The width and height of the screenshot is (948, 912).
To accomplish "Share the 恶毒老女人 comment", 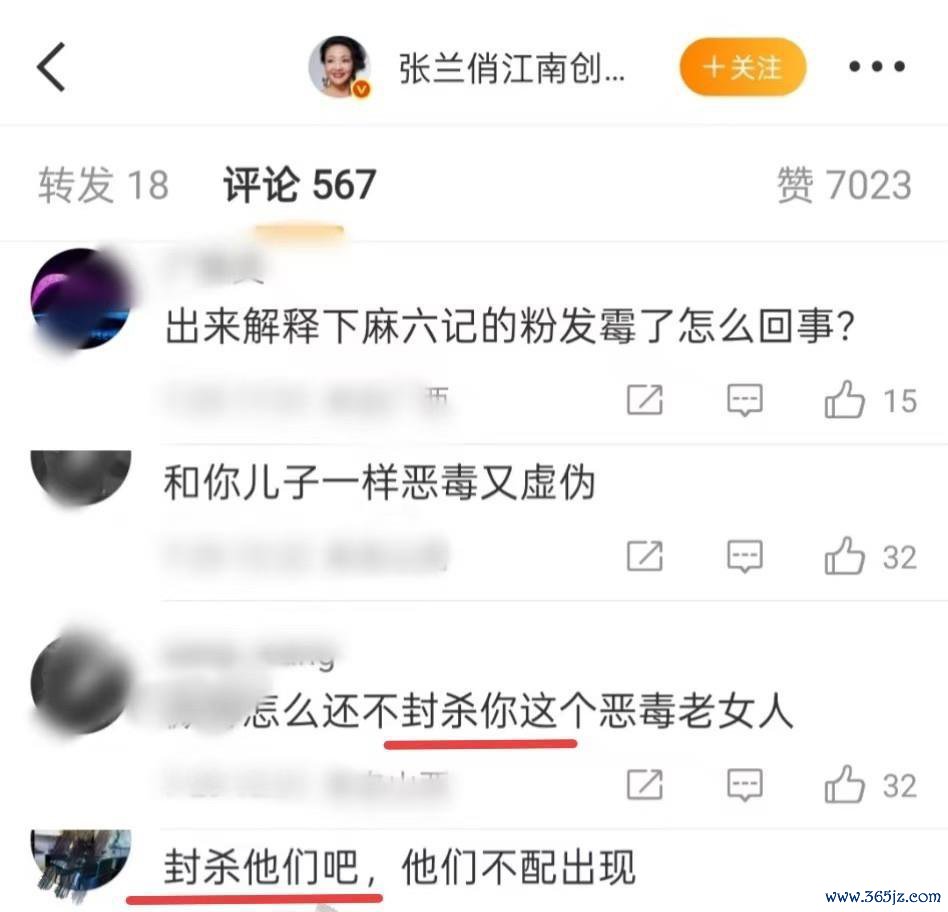I will pos(644,785).
